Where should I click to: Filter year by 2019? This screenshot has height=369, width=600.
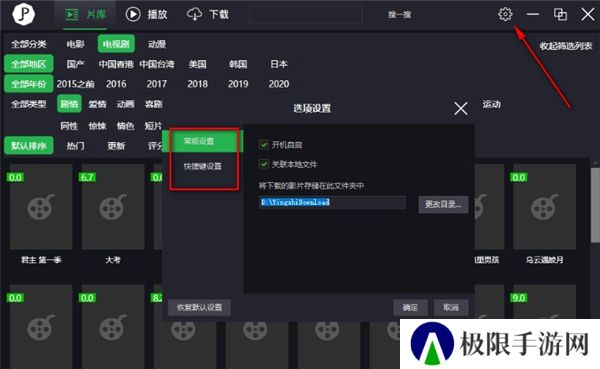(238, 84)
